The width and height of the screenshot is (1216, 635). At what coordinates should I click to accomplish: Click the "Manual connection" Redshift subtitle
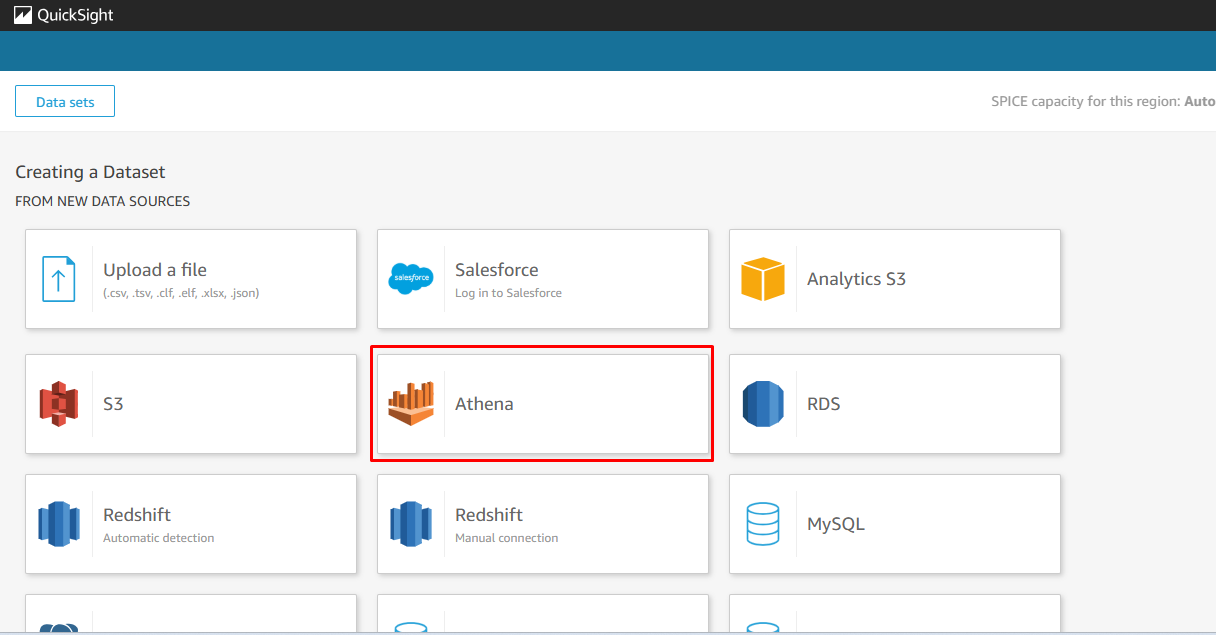(506, 538)
